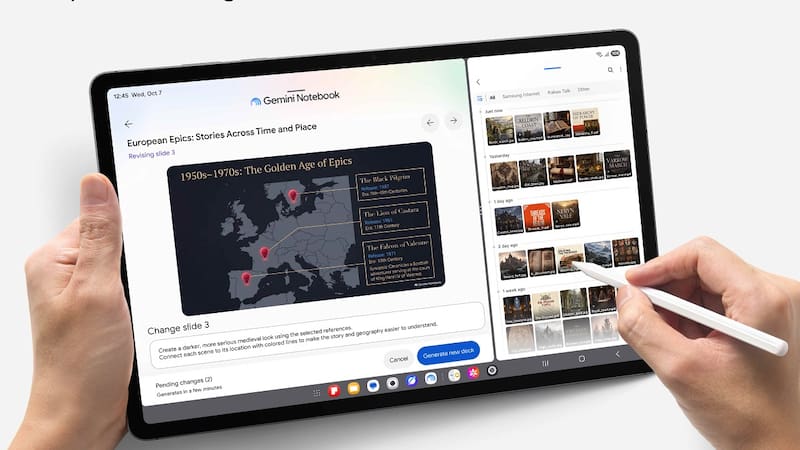Select the orange-red poster thumbnail under 1 day ago
This screenshot has height=450, width=800.
[x=537, y=217]
